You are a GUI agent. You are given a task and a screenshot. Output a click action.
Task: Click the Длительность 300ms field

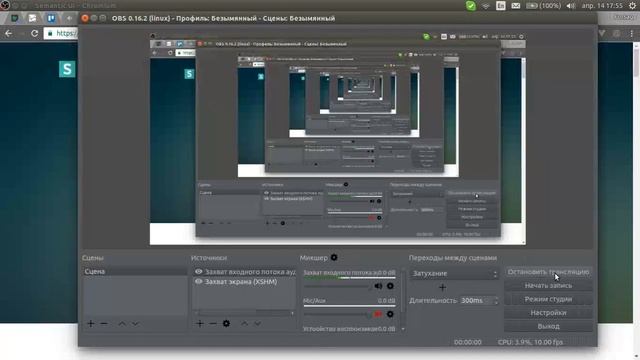pyautogui.click(x=479, y=300)
